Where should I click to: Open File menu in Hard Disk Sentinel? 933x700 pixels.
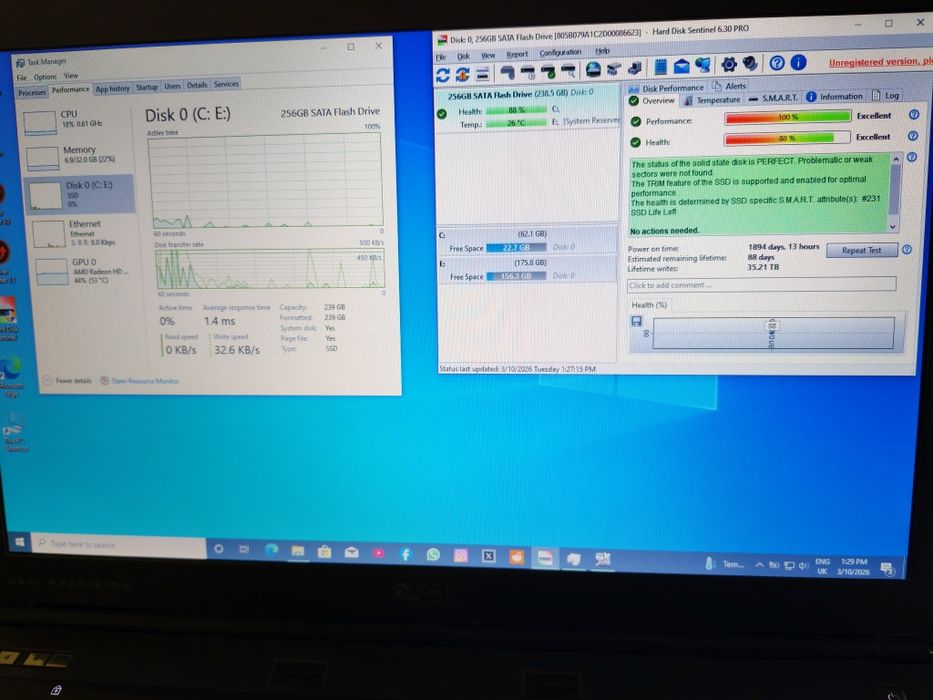coord(441,57)
